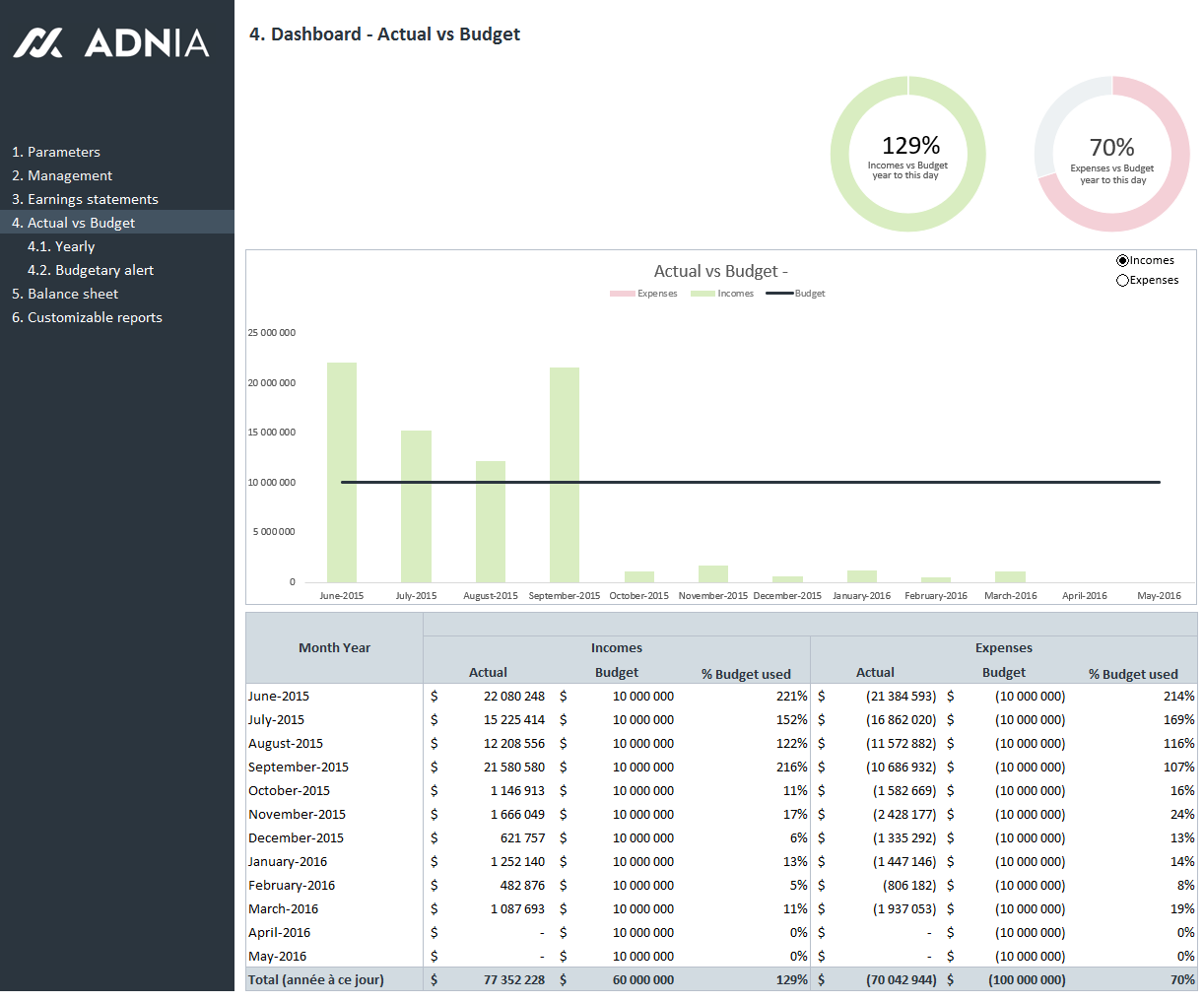The image size is (1204, 1002).
Task: Select the Expenses radio button
Action: point(1122,281)
